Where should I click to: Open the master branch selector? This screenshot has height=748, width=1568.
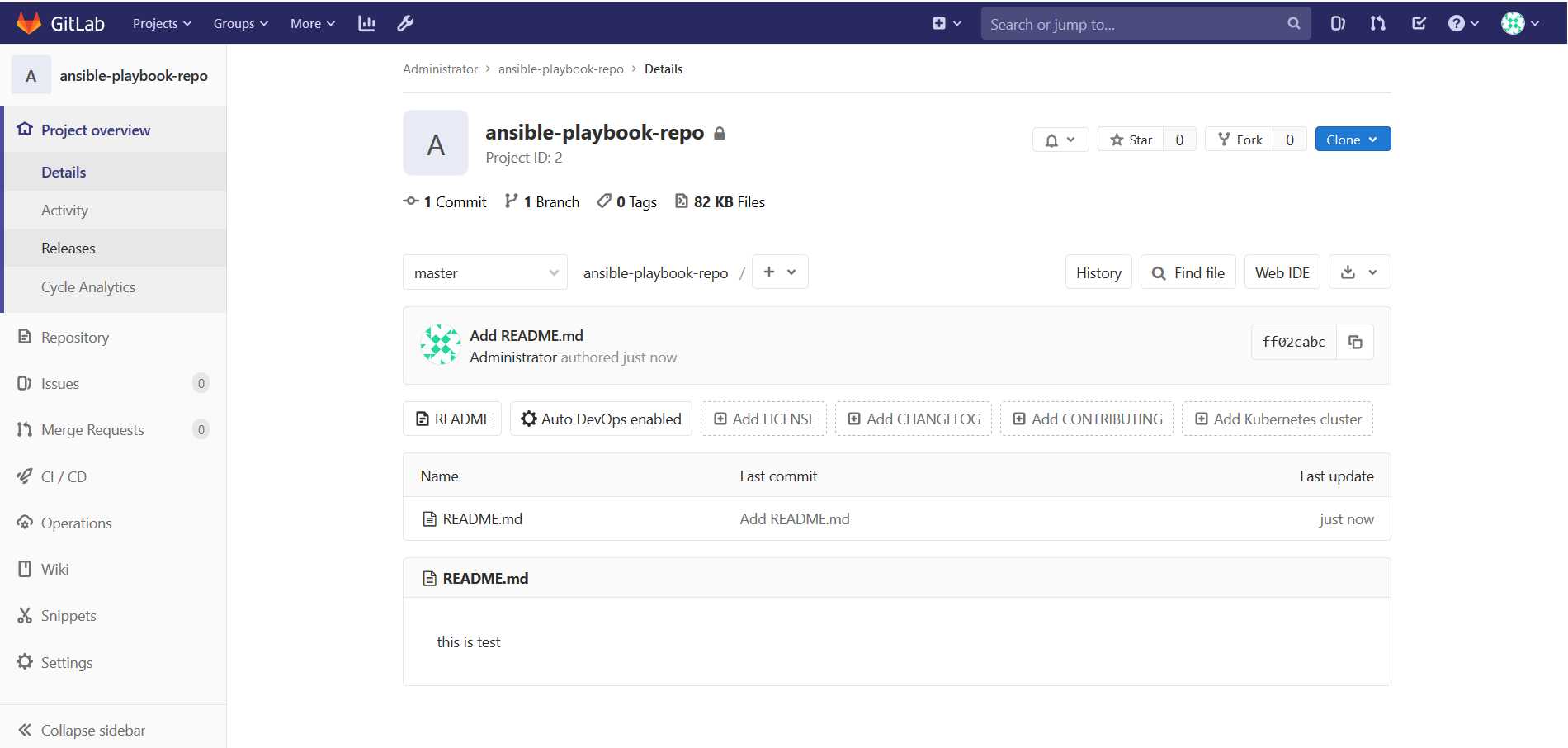click(485, 272)
